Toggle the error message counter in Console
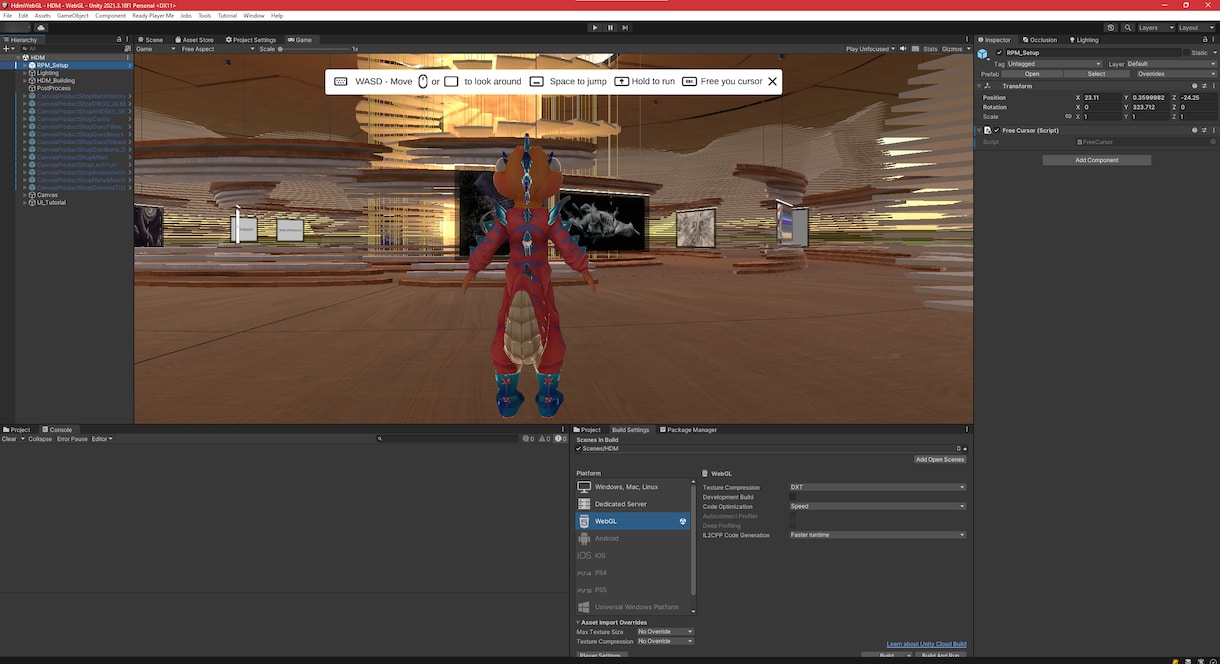Image resolution: width=1220 pixels, height=664 pixels. (560, 439)
